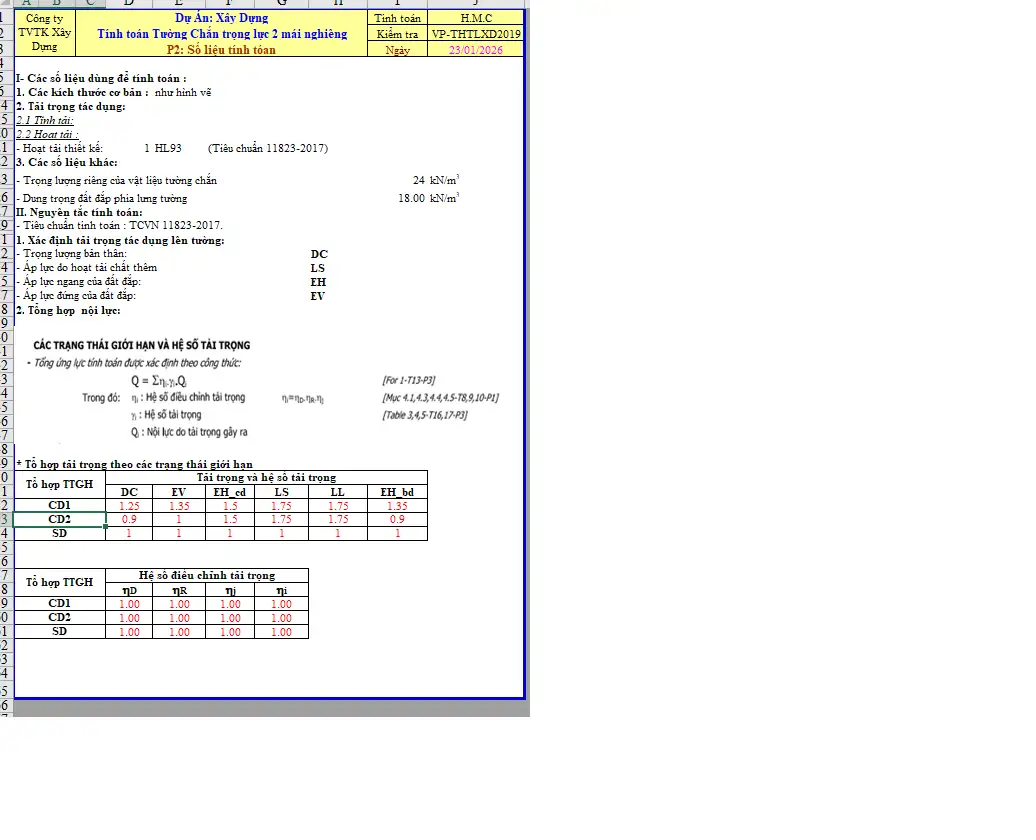
Task: Click the EH_bd column header cell
Action: coord(397,492)
